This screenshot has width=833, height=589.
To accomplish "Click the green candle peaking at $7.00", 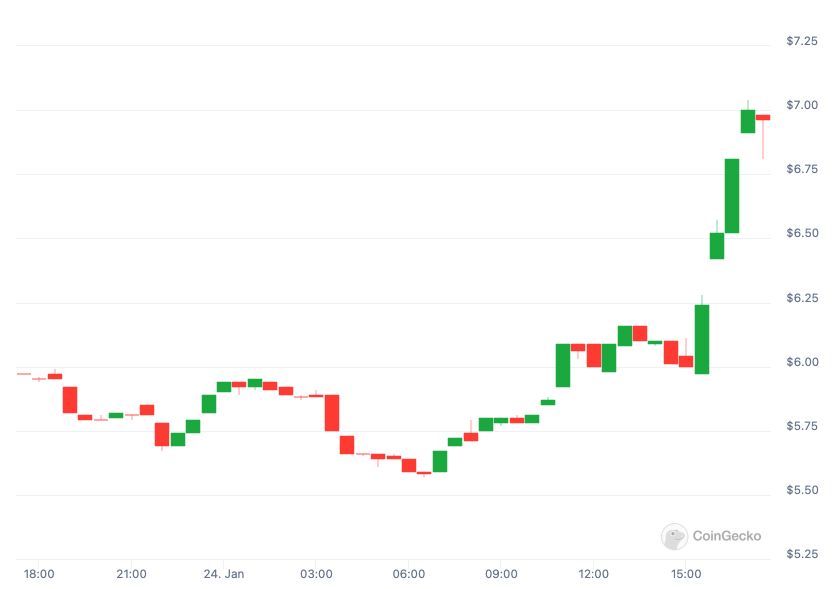I will pos(748,122).
